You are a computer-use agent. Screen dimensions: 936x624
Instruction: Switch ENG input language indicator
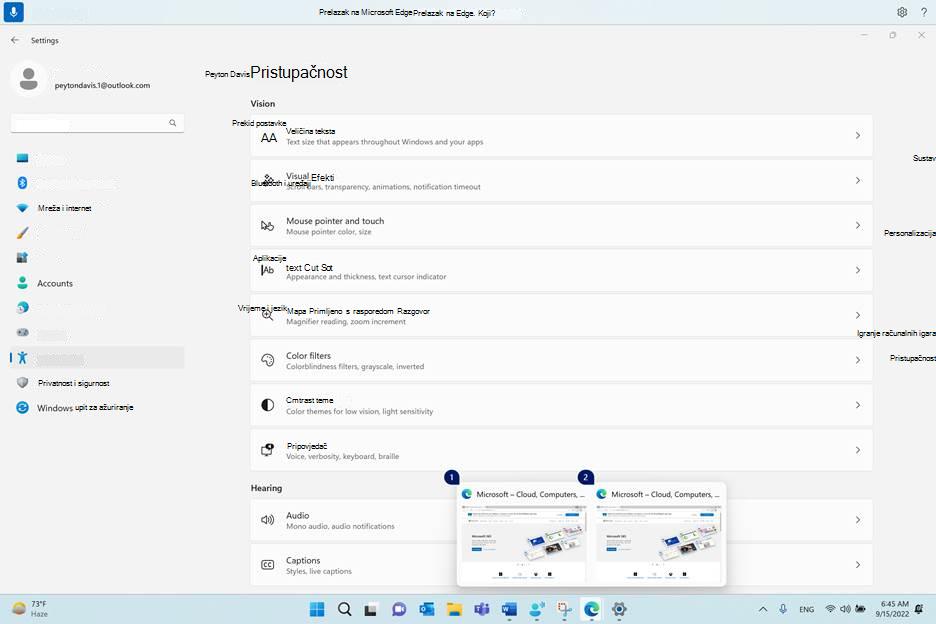point(806,609)
